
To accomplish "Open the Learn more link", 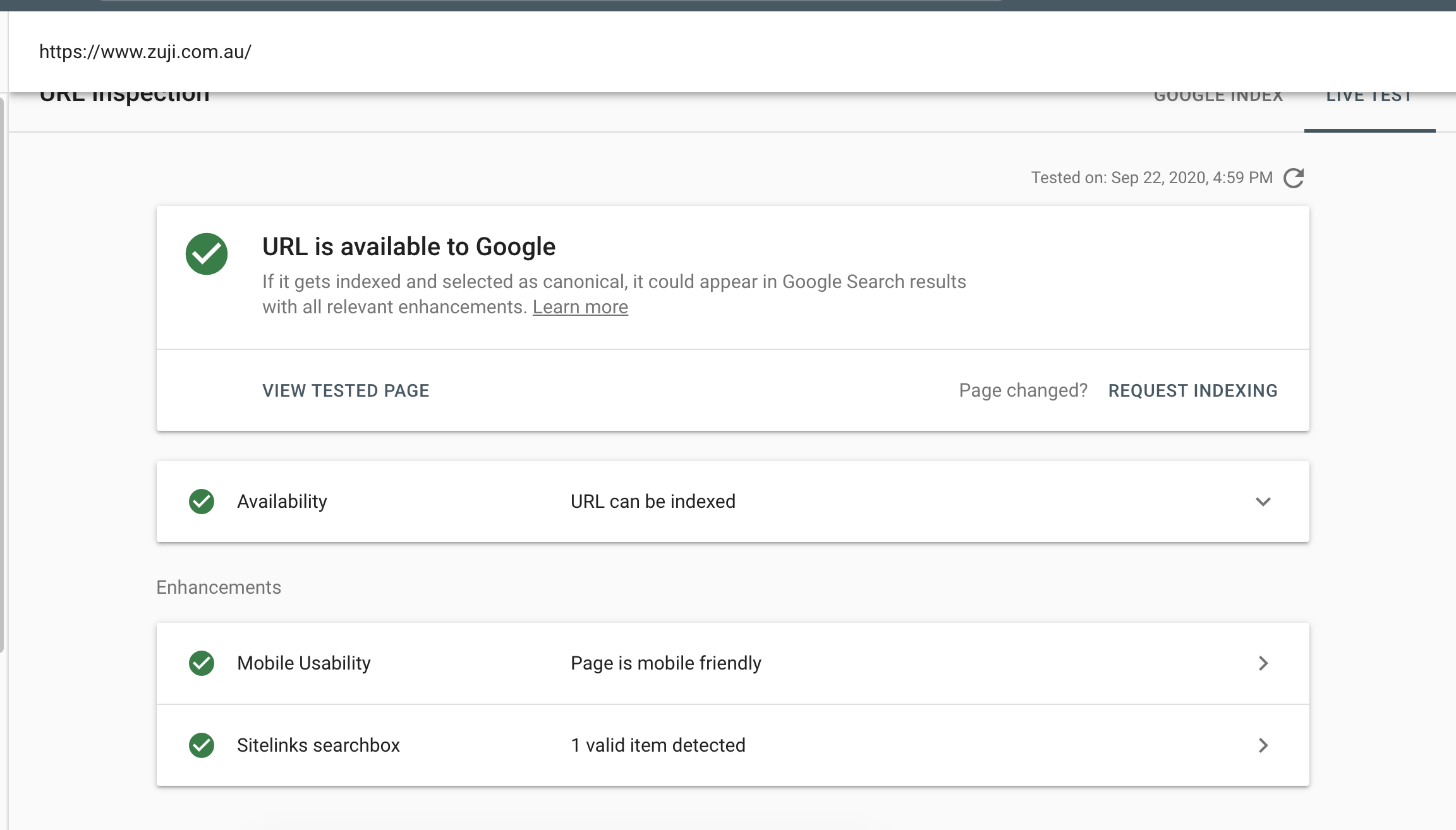I will point(580,307).
